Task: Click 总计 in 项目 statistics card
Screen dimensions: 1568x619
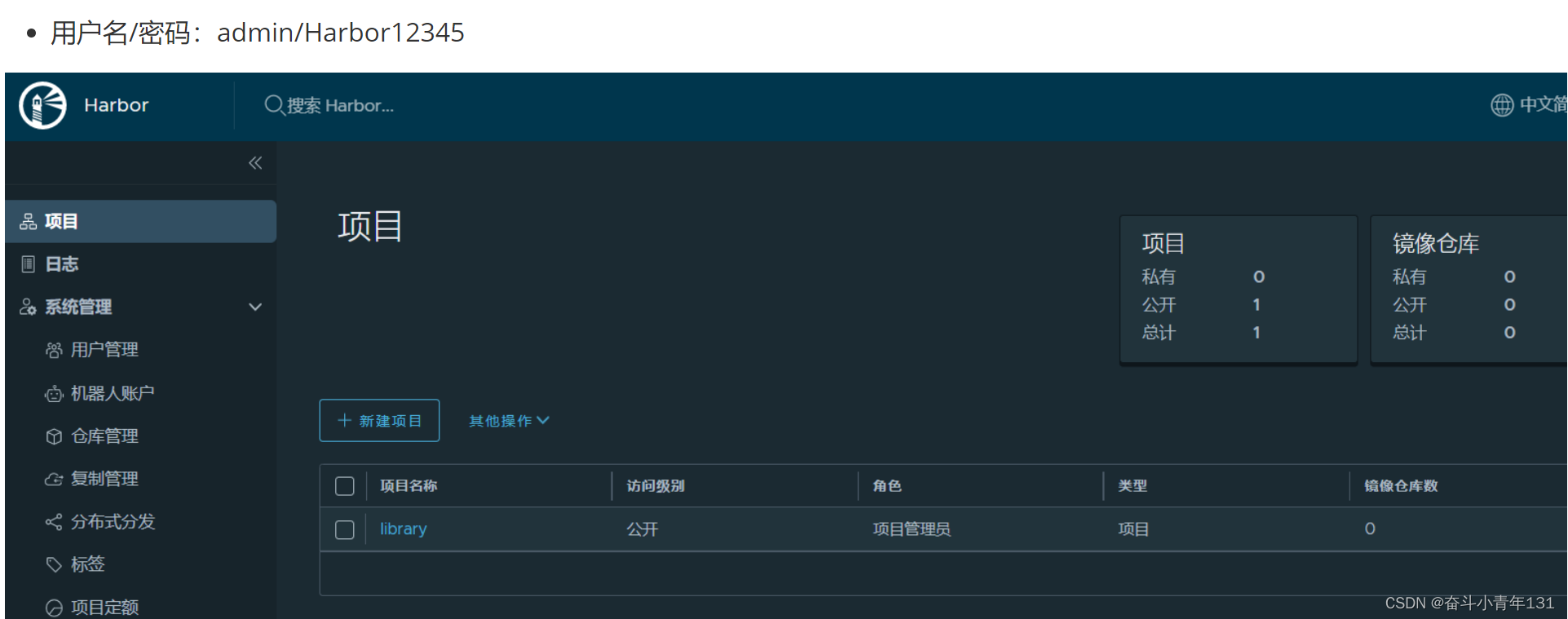Action: (1159, 333)
